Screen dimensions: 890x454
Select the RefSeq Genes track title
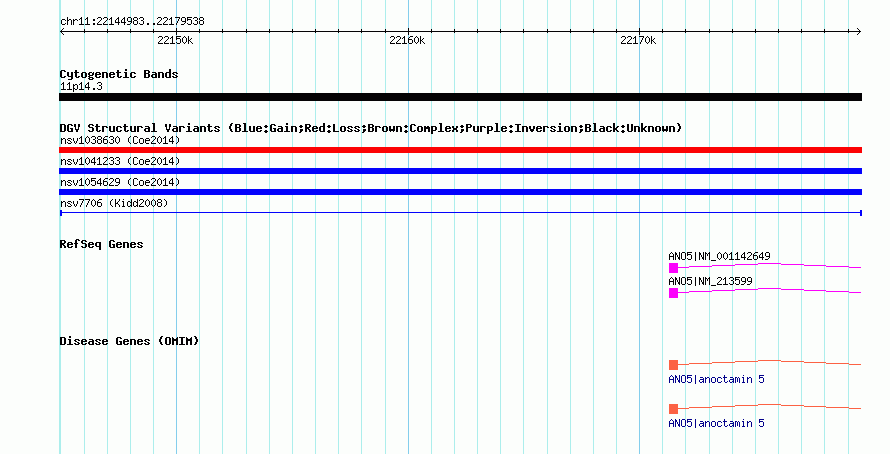pos(101,245)
